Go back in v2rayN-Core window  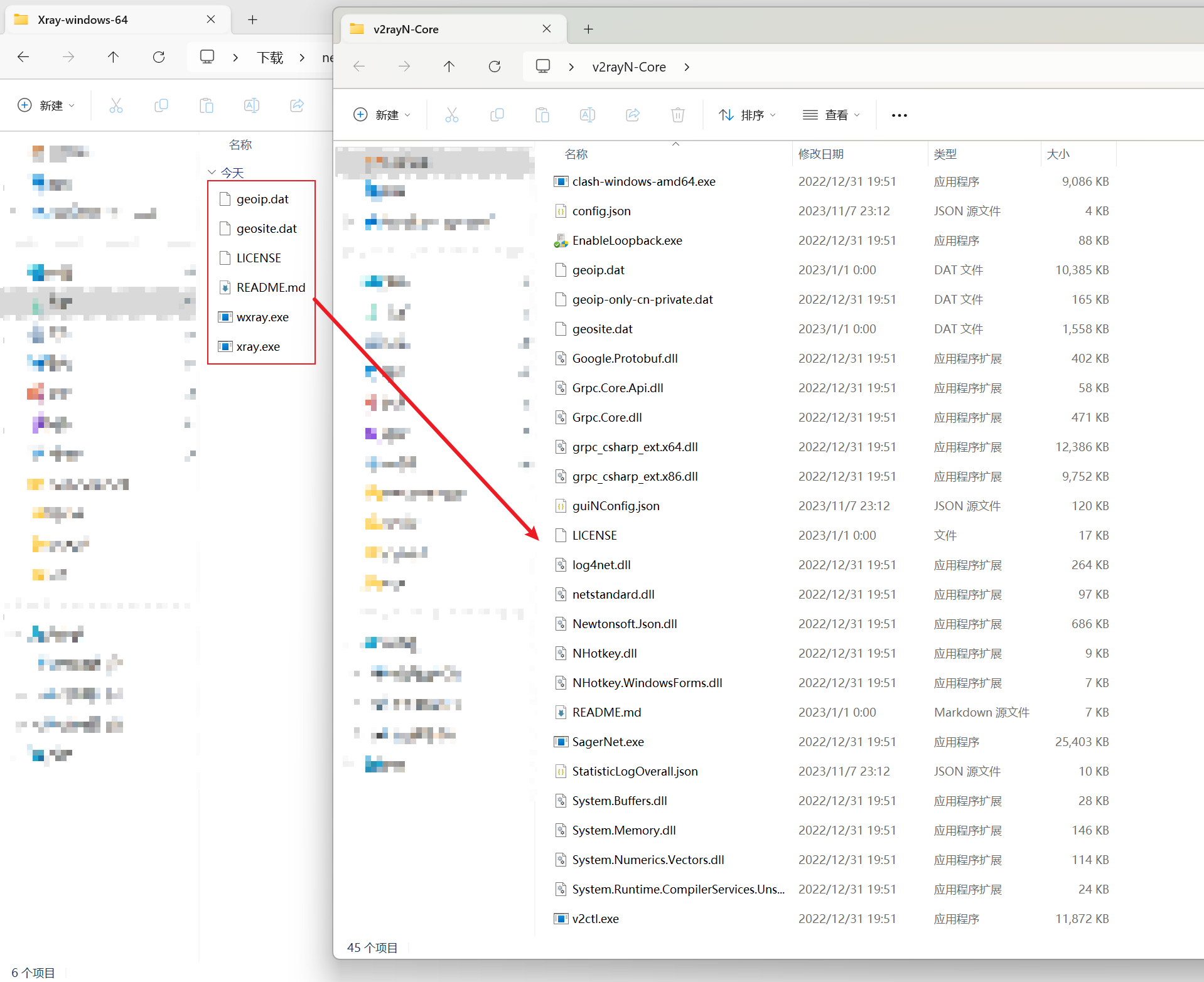coord(359,67)
